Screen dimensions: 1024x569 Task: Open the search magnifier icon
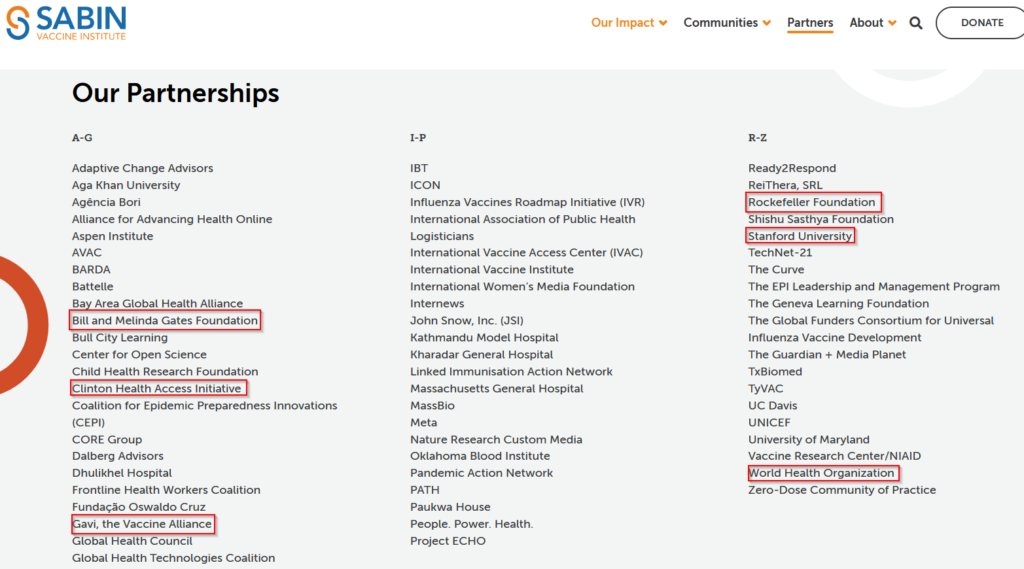(x=916, y=24)
